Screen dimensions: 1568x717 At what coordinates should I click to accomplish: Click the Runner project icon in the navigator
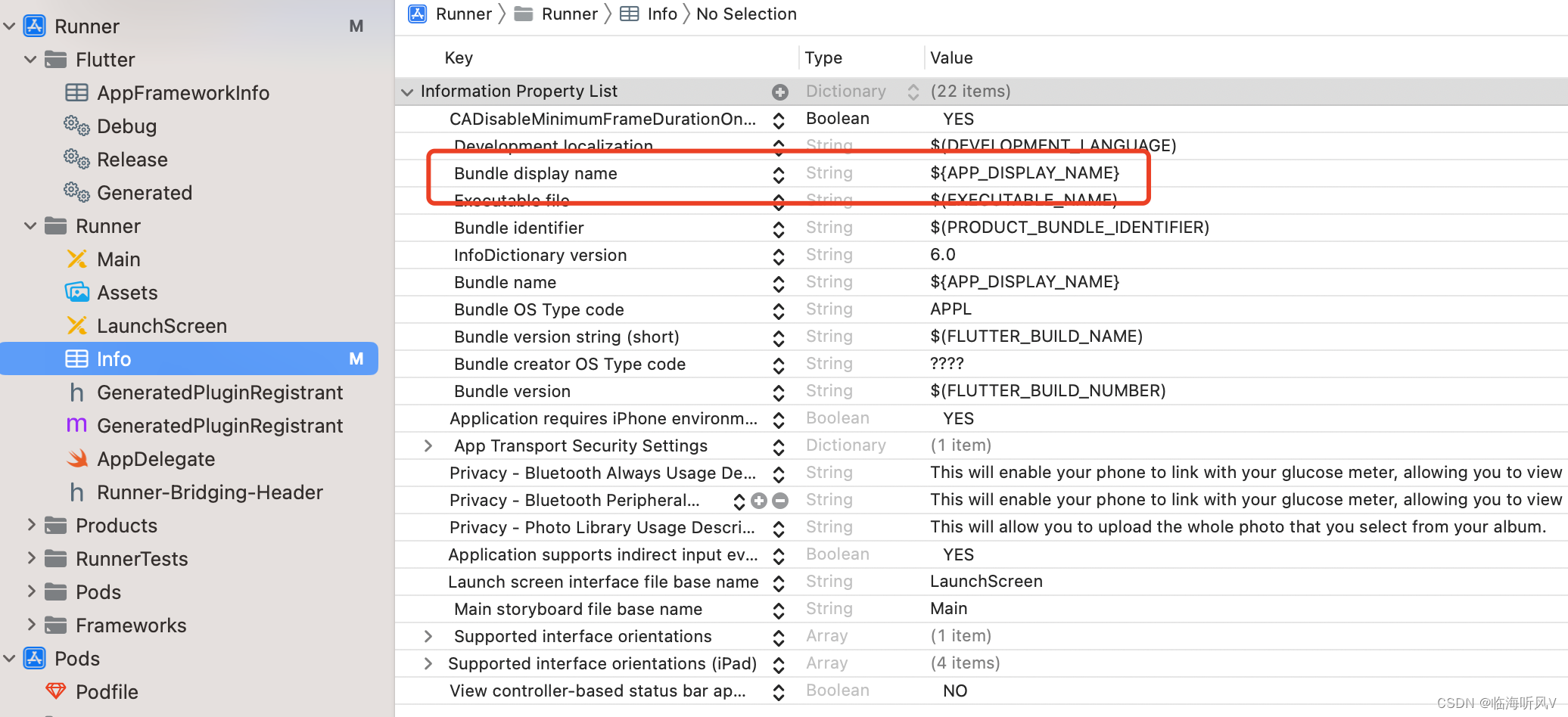coord(35,26)
